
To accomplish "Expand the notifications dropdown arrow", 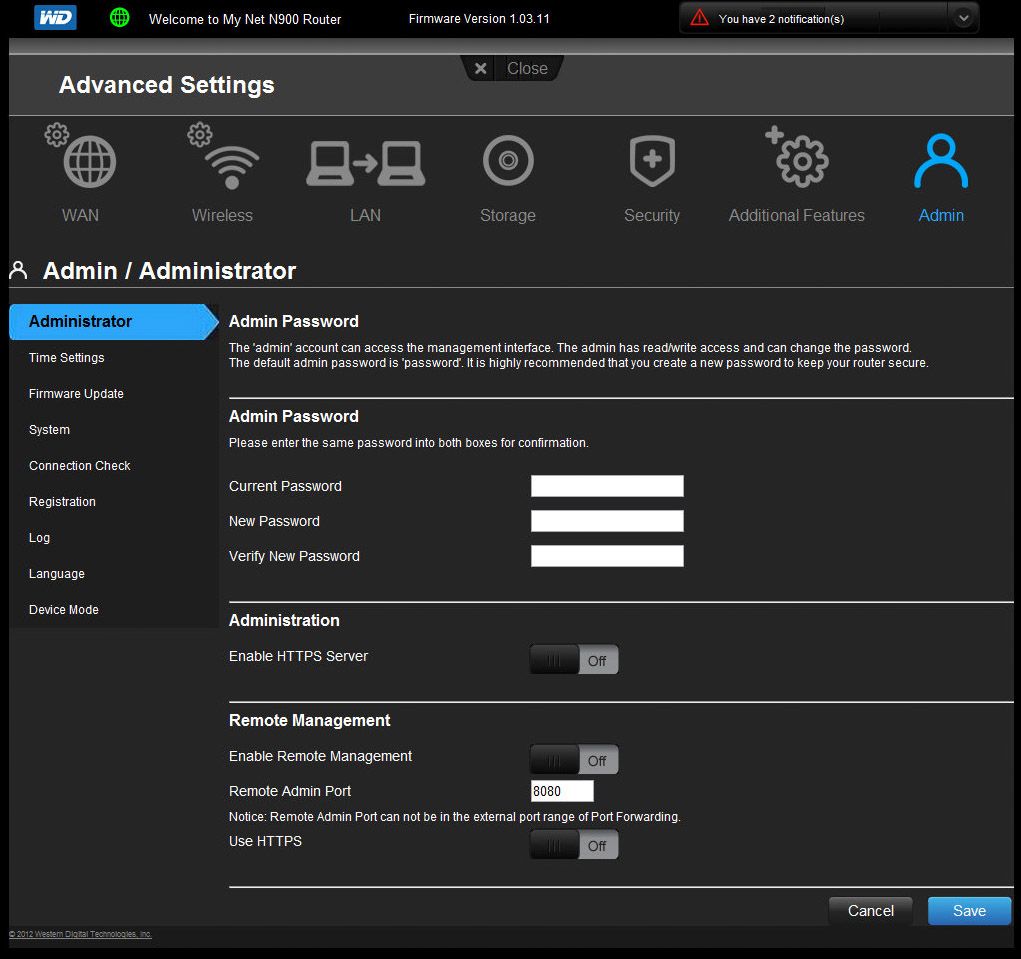I will click(x=964, y=18).
